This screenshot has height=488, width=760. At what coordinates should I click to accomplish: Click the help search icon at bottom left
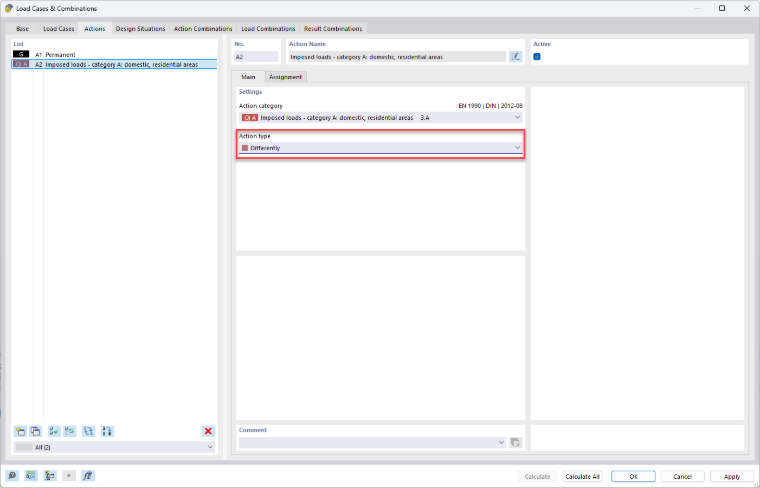pyautogui.click(x=12, y=476)
